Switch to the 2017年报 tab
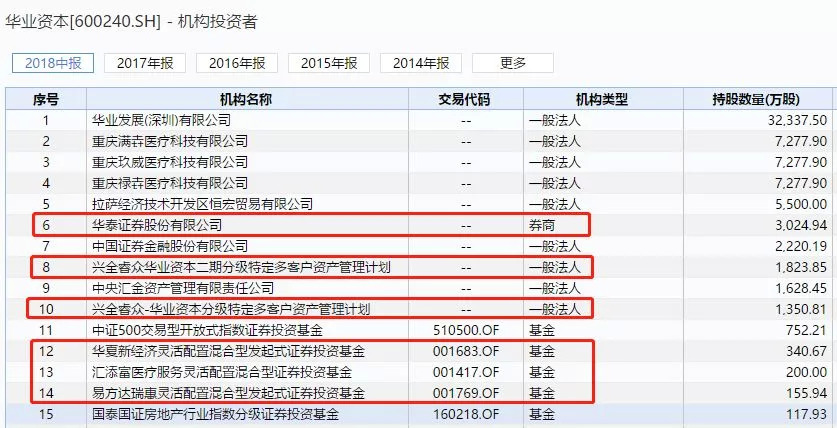The height and width of the screenshot is (428, 837). tap(145, 63)
